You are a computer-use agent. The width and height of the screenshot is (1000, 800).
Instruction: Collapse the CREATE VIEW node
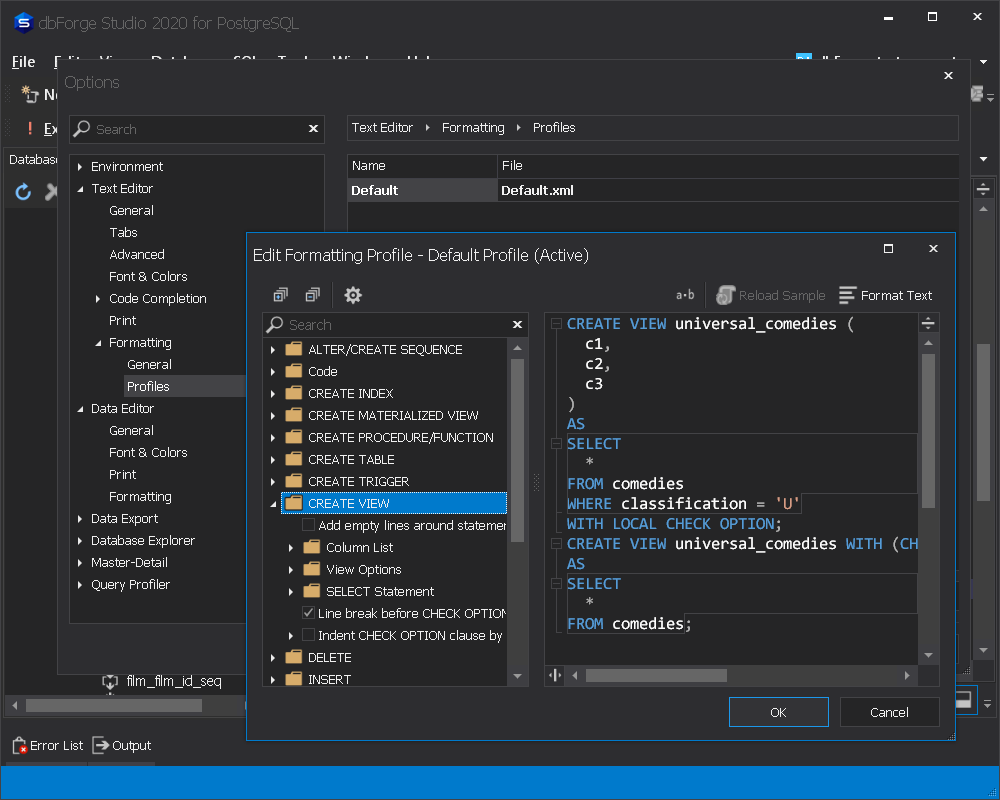click(273, 504)
